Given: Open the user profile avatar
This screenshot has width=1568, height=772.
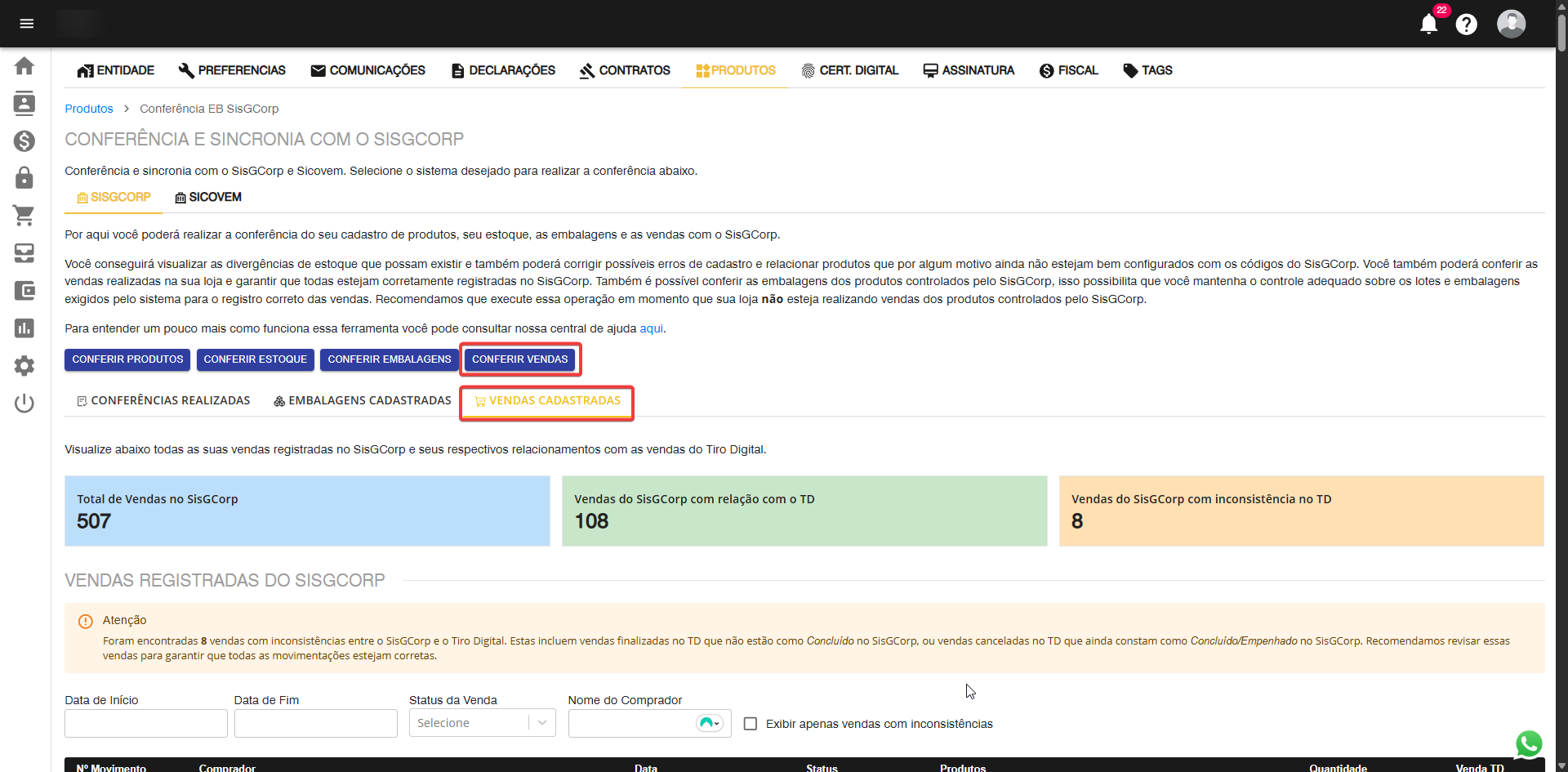Looking at the screenshot, I should click(1510, 24).
